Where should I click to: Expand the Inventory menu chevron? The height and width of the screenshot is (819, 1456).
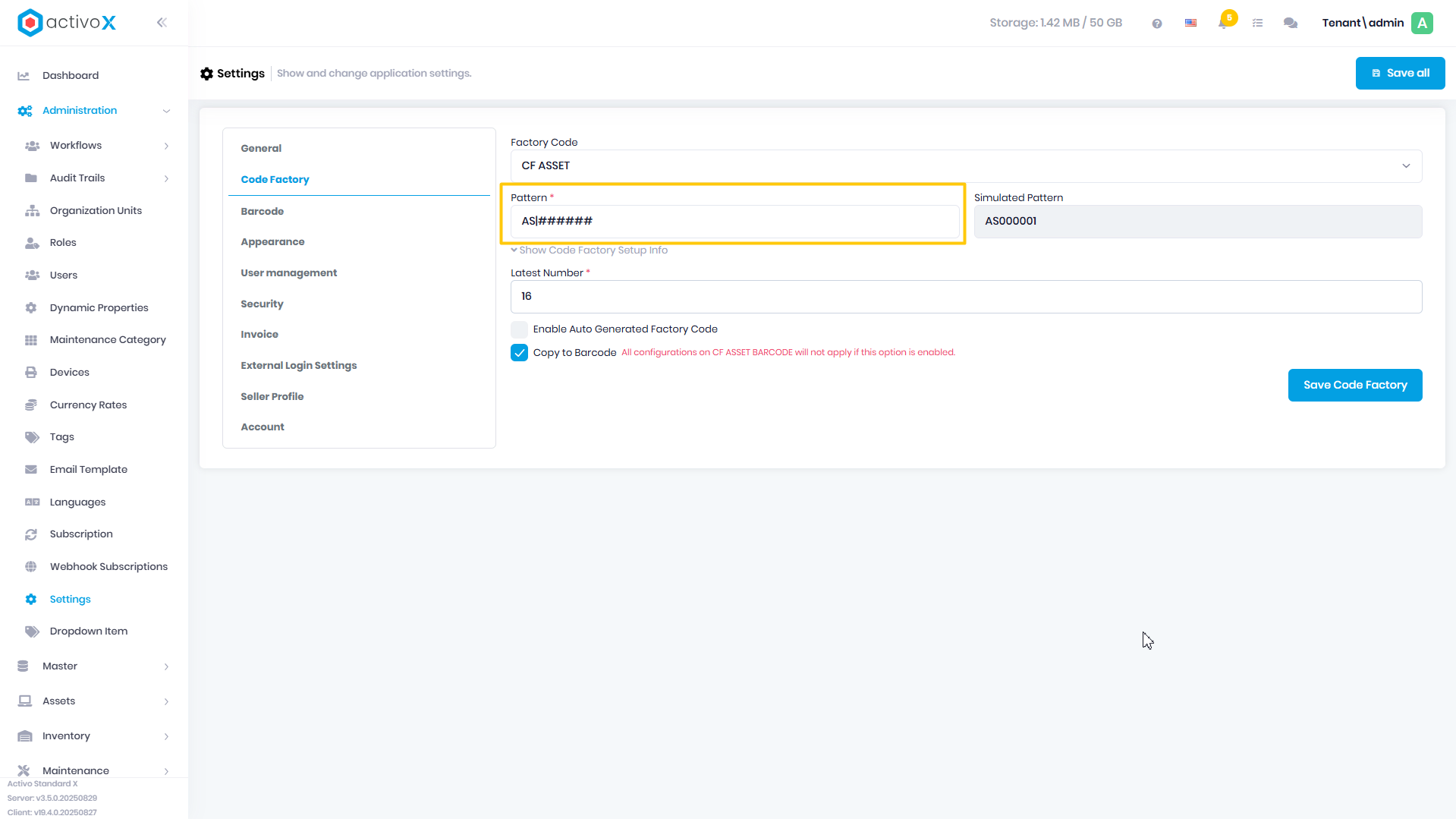166,736
